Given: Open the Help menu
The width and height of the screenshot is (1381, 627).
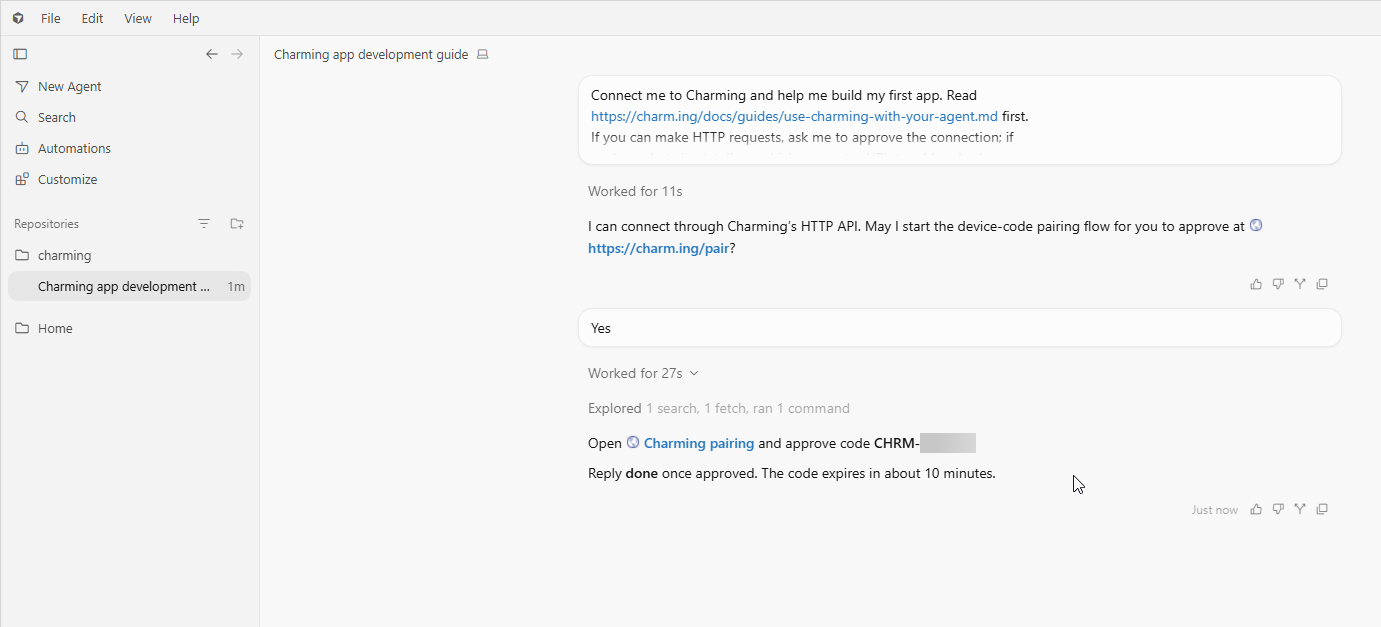Looking at the screenshot, I should coord(186,18).
